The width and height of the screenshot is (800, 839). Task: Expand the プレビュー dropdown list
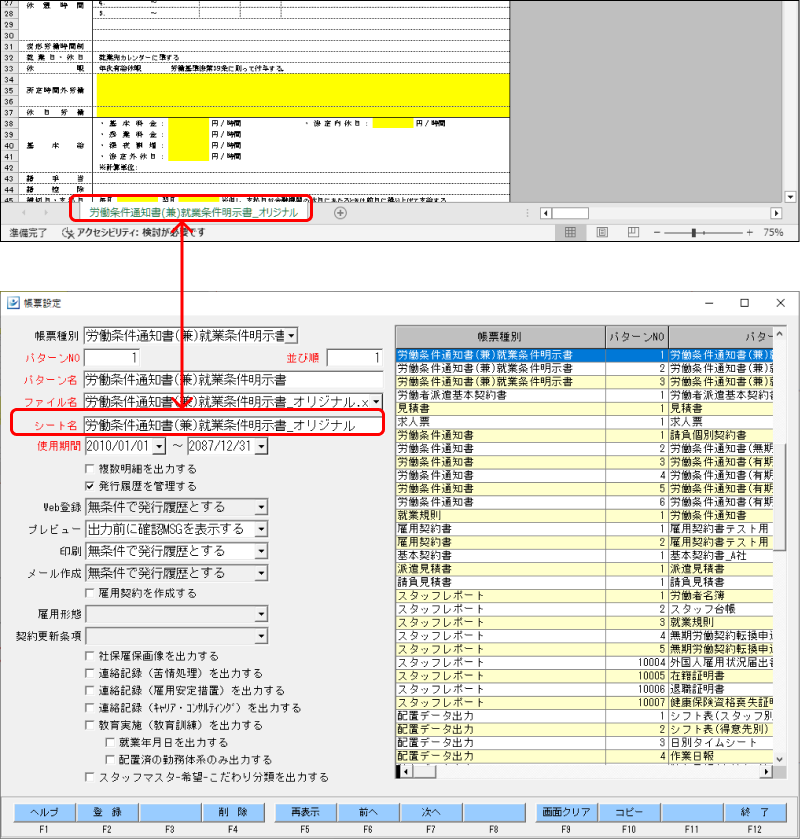(261, 529)
